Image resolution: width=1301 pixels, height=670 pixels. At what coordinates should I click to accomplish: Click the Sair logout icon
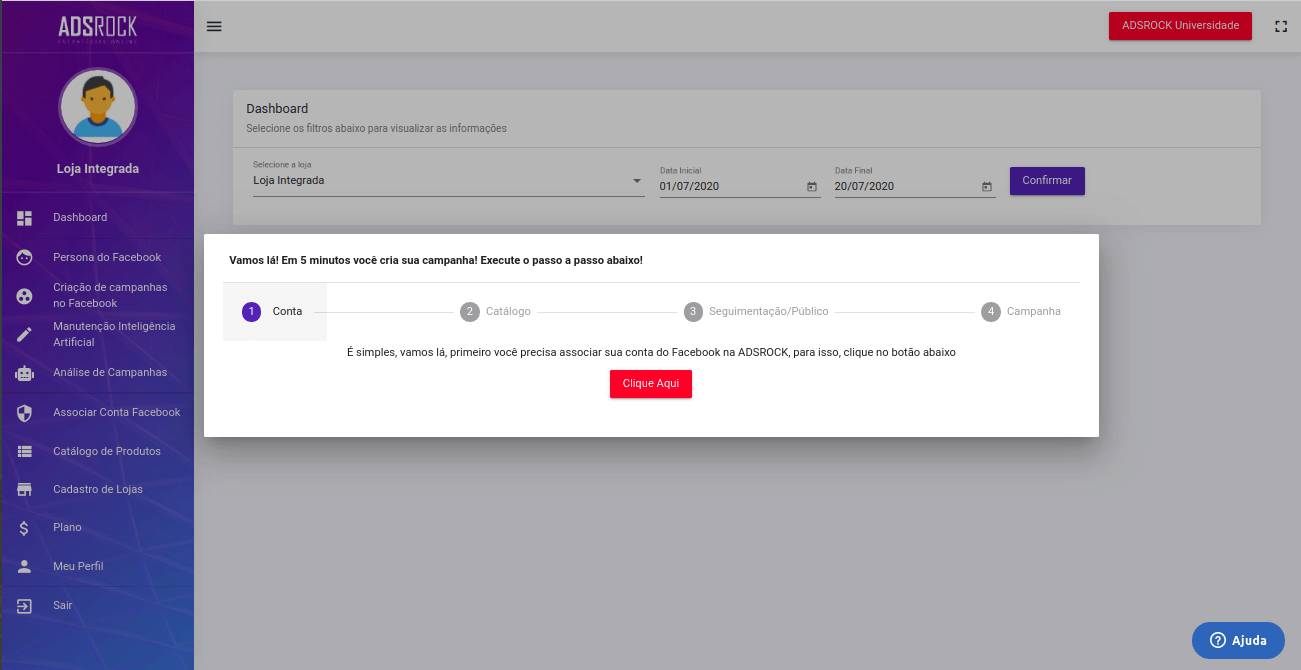pos(25,606)
